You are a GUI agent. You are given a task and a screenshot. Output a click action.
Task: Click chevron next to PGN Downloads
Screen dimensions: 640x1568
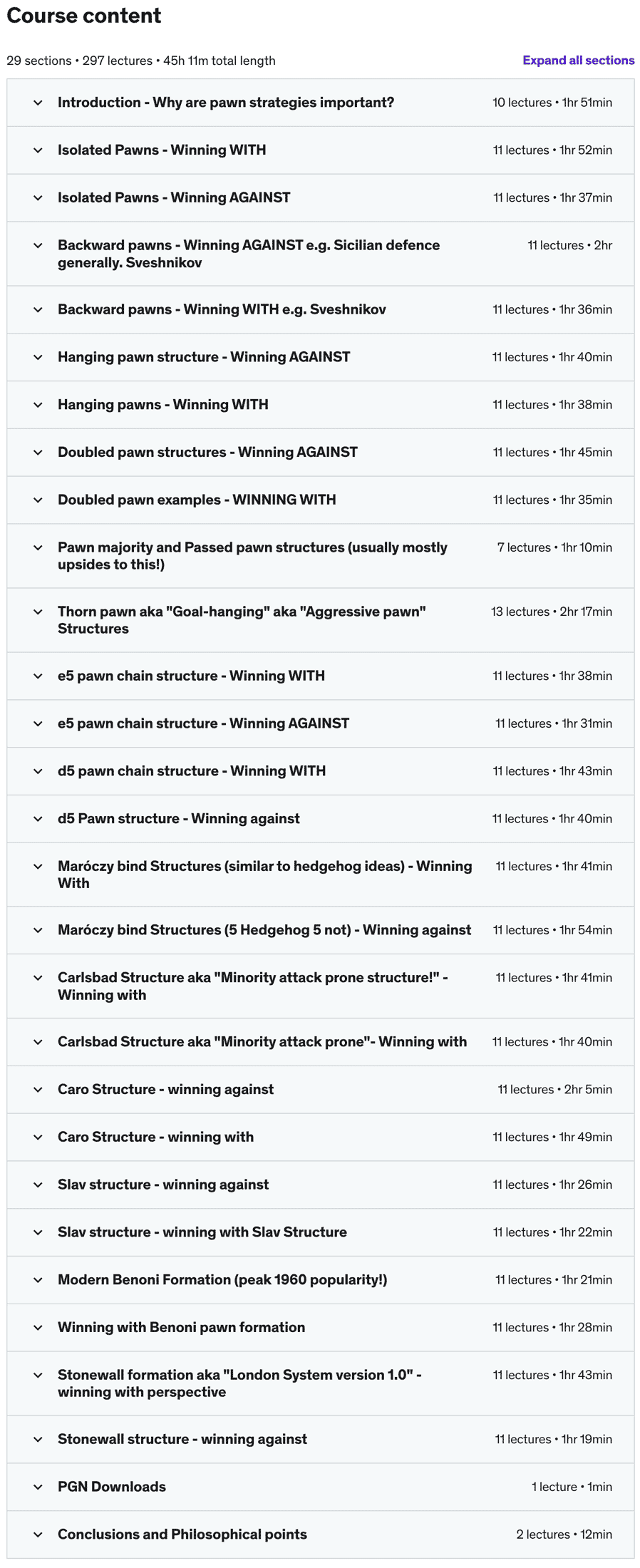pyautogui.click(x=38, y=1487)
